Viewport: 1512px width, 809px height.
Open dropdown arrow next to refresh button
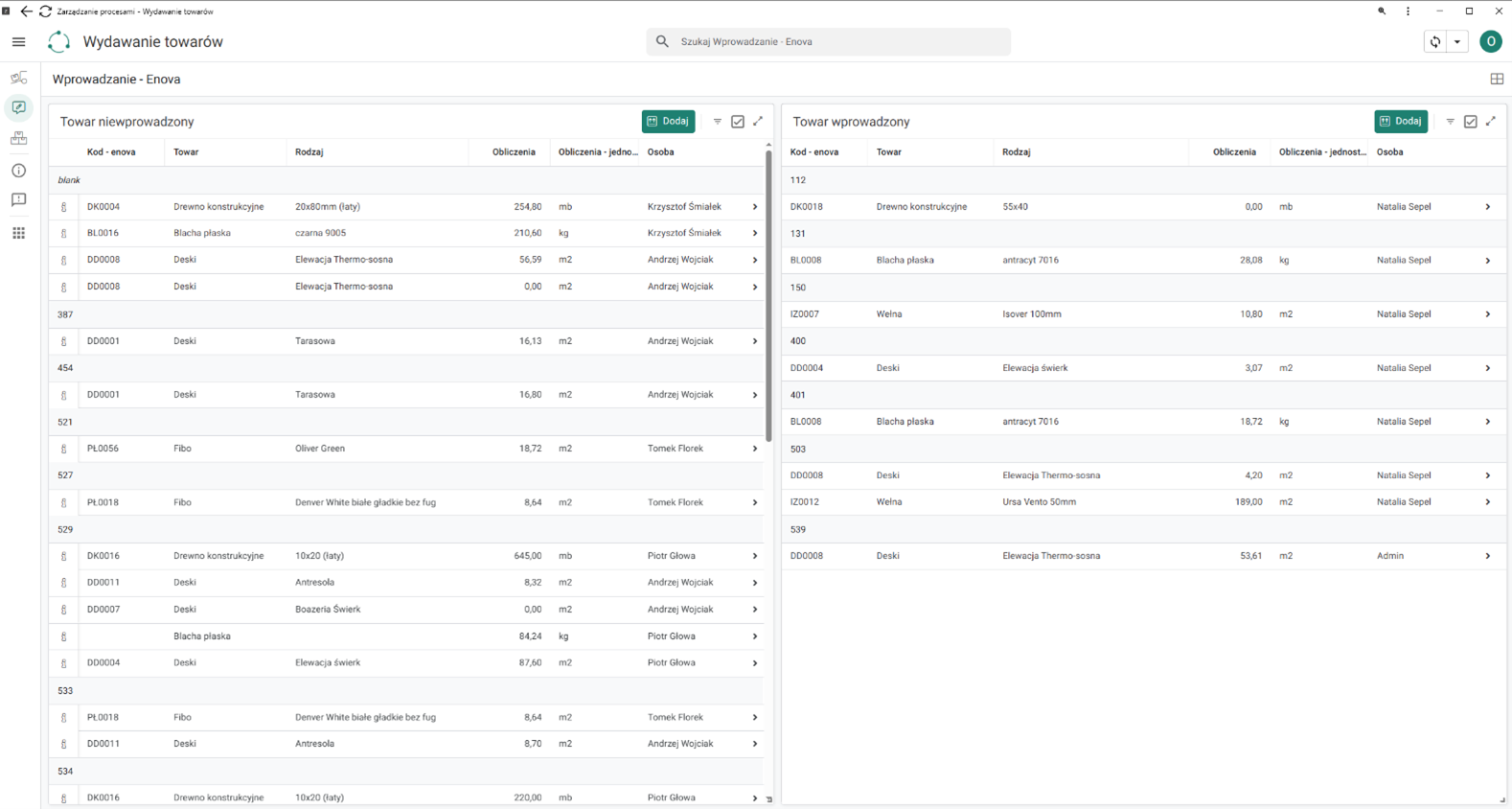[1457, 42]
